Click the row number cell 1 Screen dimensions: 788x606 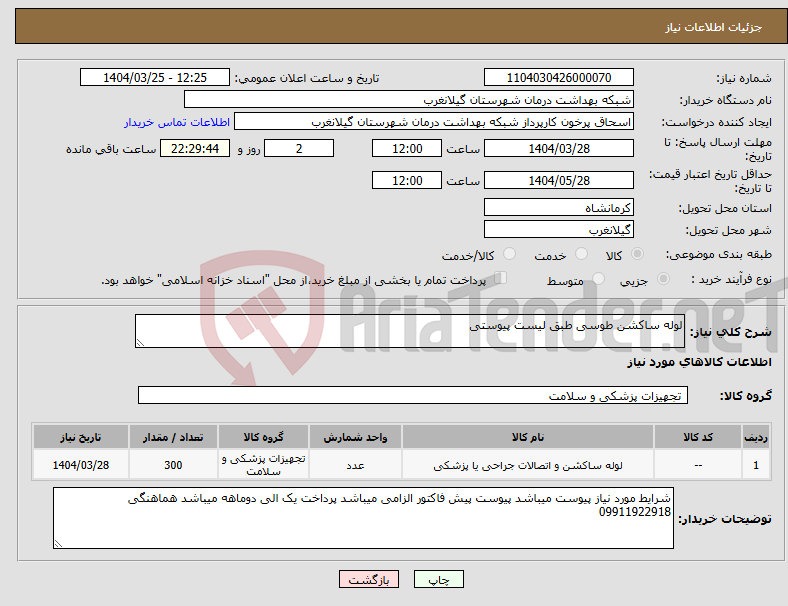point(755,465)
